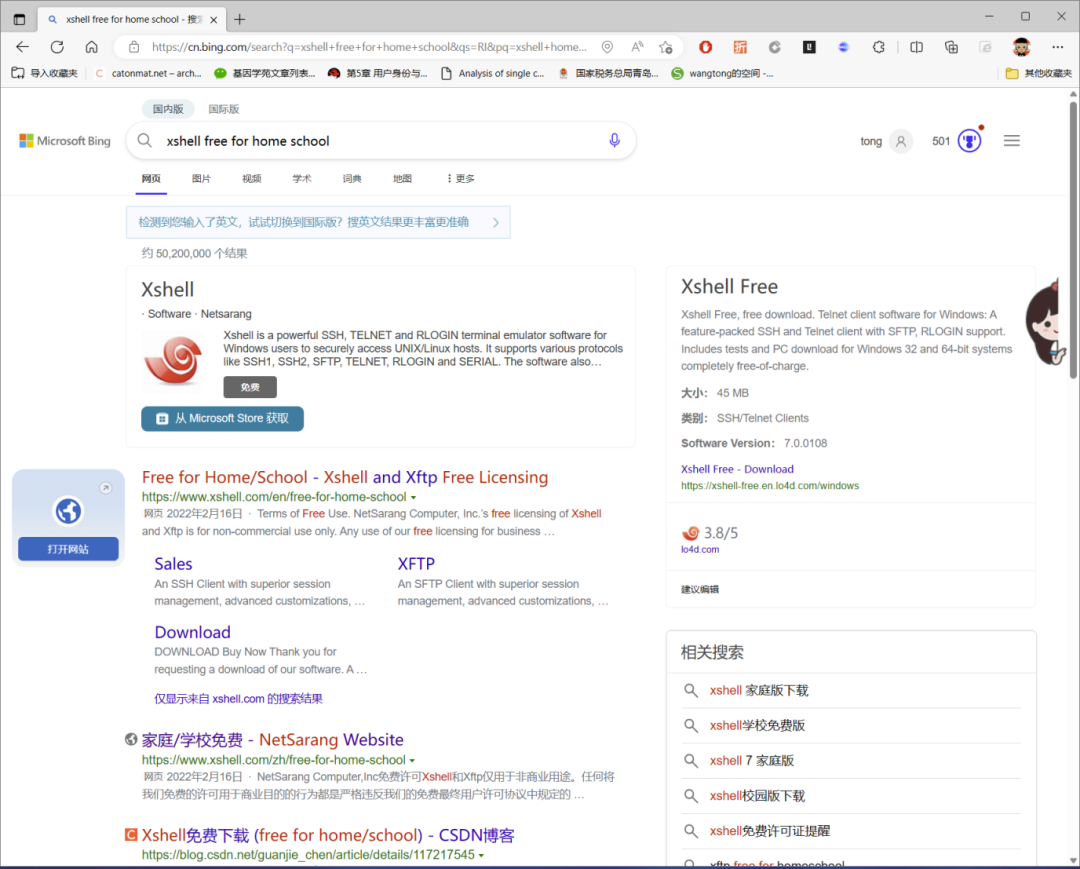The image size is (1080, 869).
Task: Click the voice search microphone icon
Action: (614, 140)
